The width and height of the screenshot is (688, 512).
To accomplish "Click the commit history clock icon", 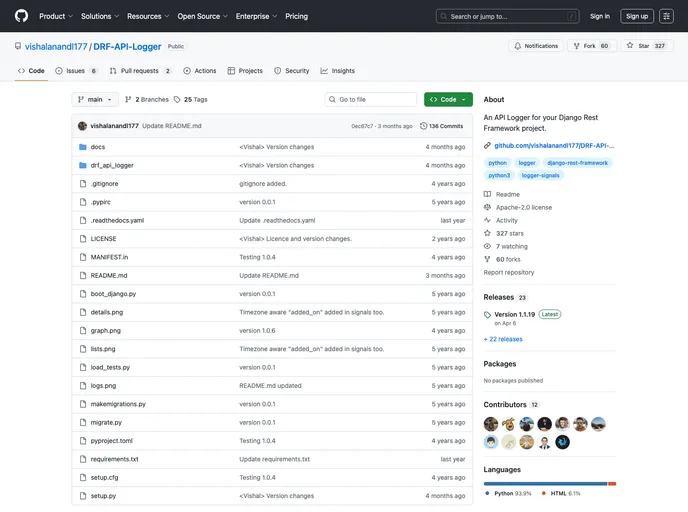I will coord(423,126).
